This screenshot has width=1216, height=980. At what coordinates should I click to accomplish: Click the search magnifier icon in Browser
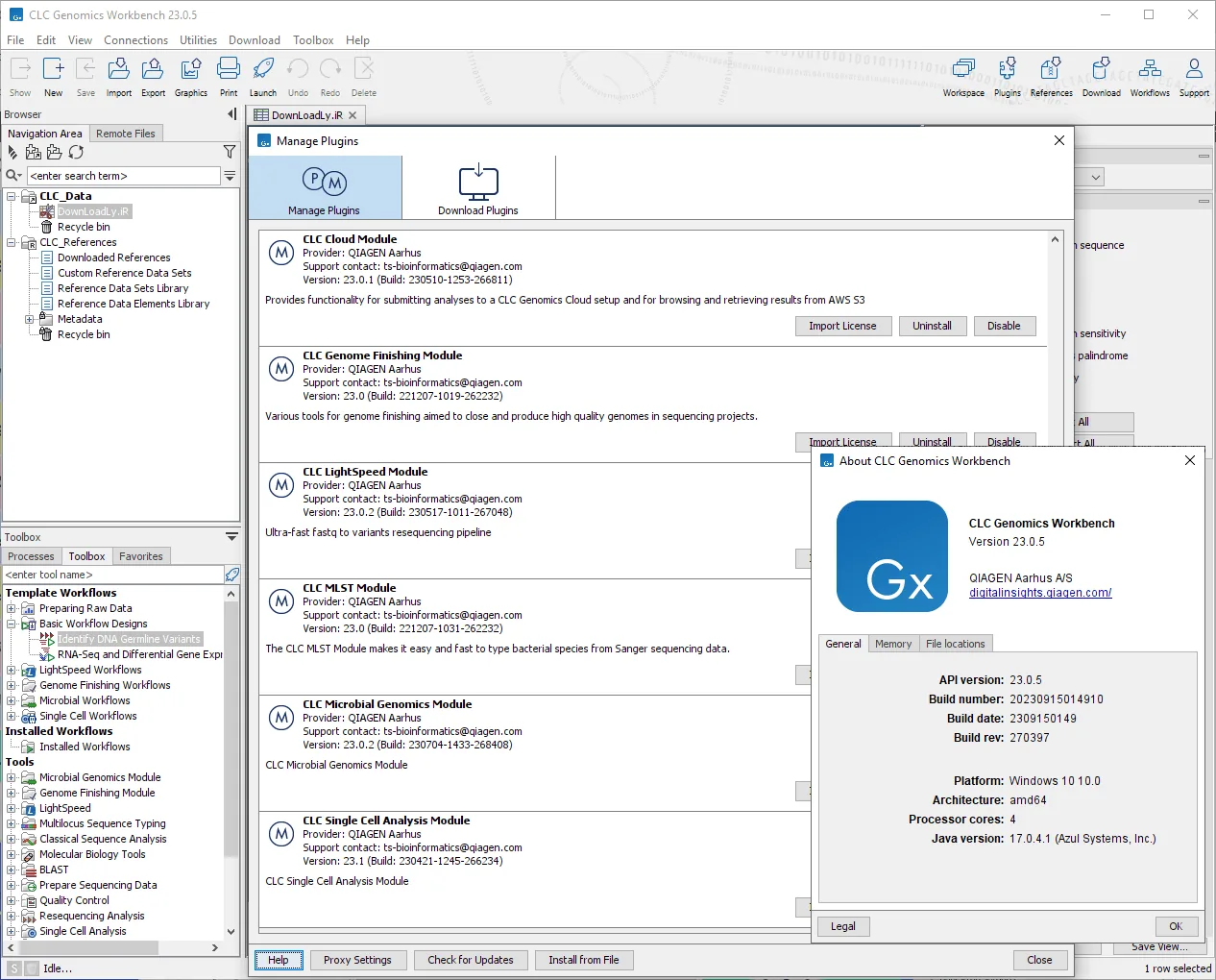12,176
